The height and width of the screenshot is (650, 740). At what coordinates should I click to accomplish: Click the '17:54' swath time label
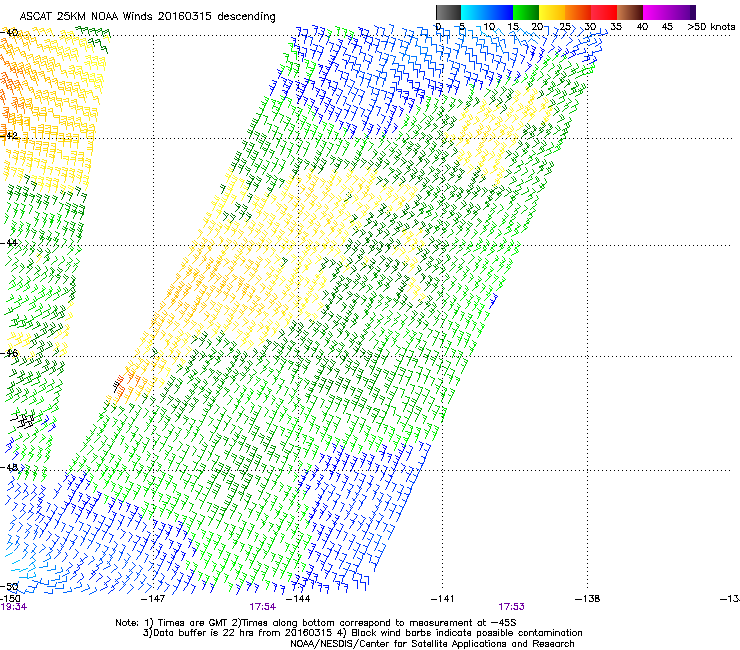pyautogui.click(x=262, y=607)
